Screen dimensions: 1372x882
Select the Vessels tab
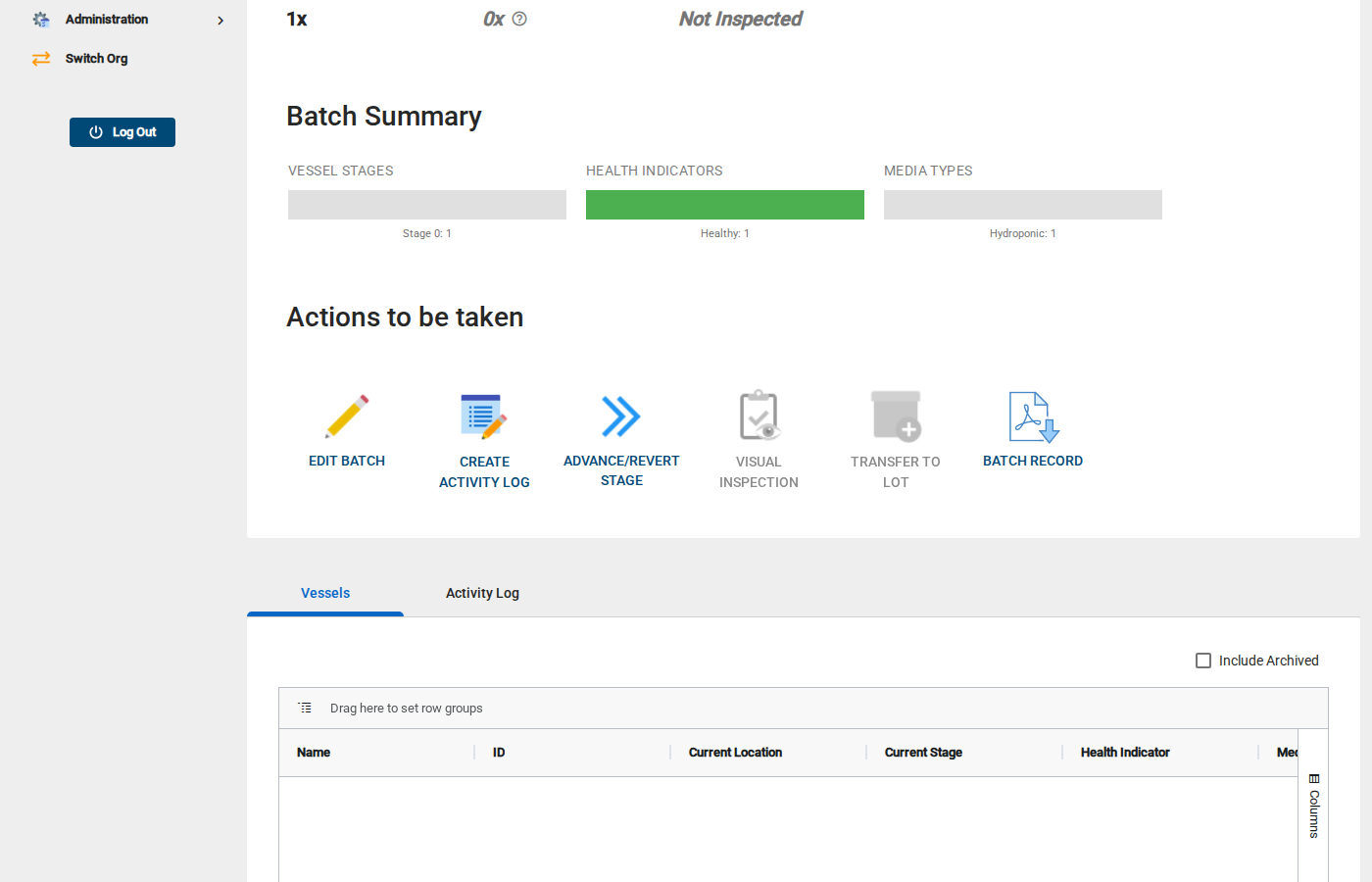click(x=325, y=593)
